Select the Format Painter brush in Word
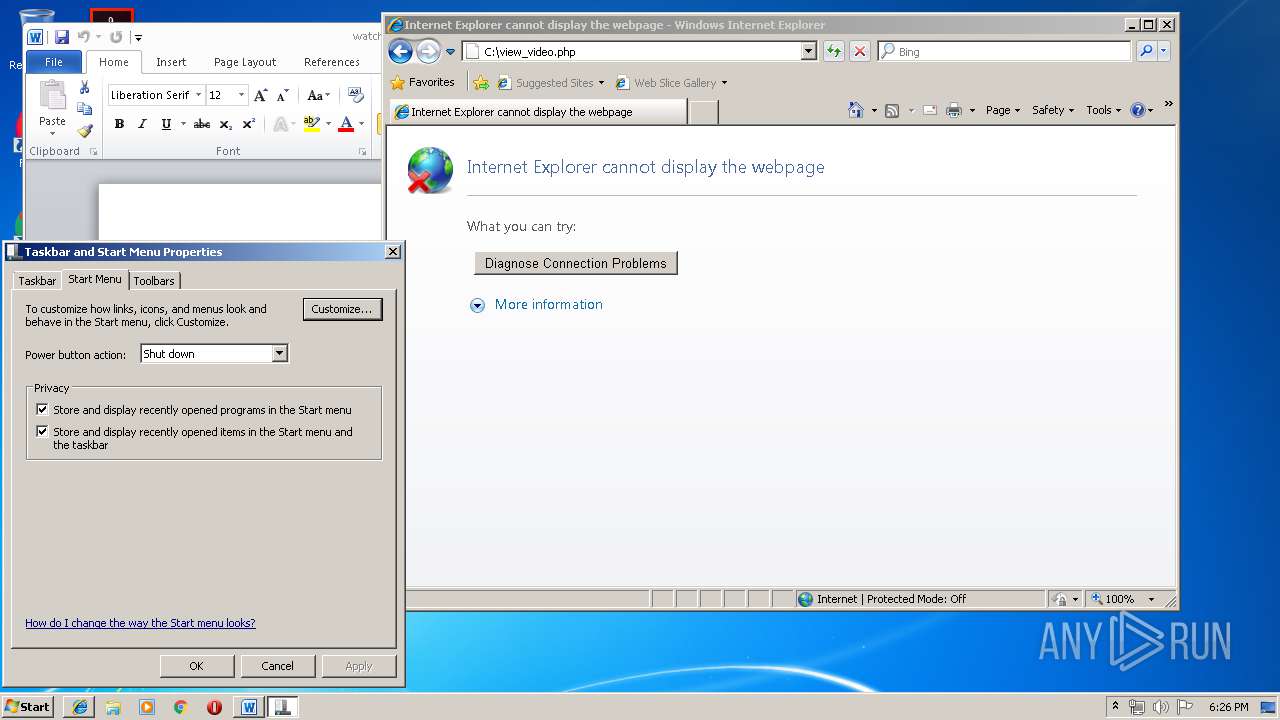 [85, 131]
